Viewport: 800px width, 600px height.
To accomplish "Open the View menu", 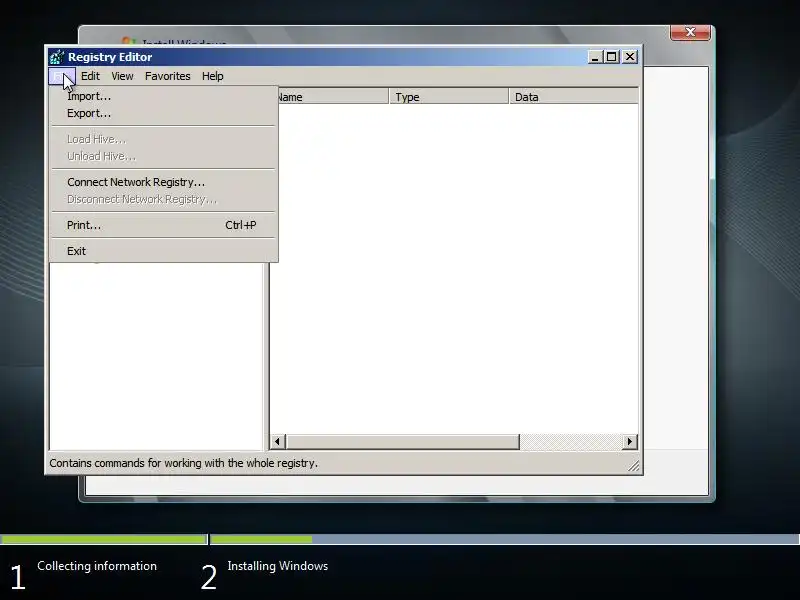I will [122, 76].
